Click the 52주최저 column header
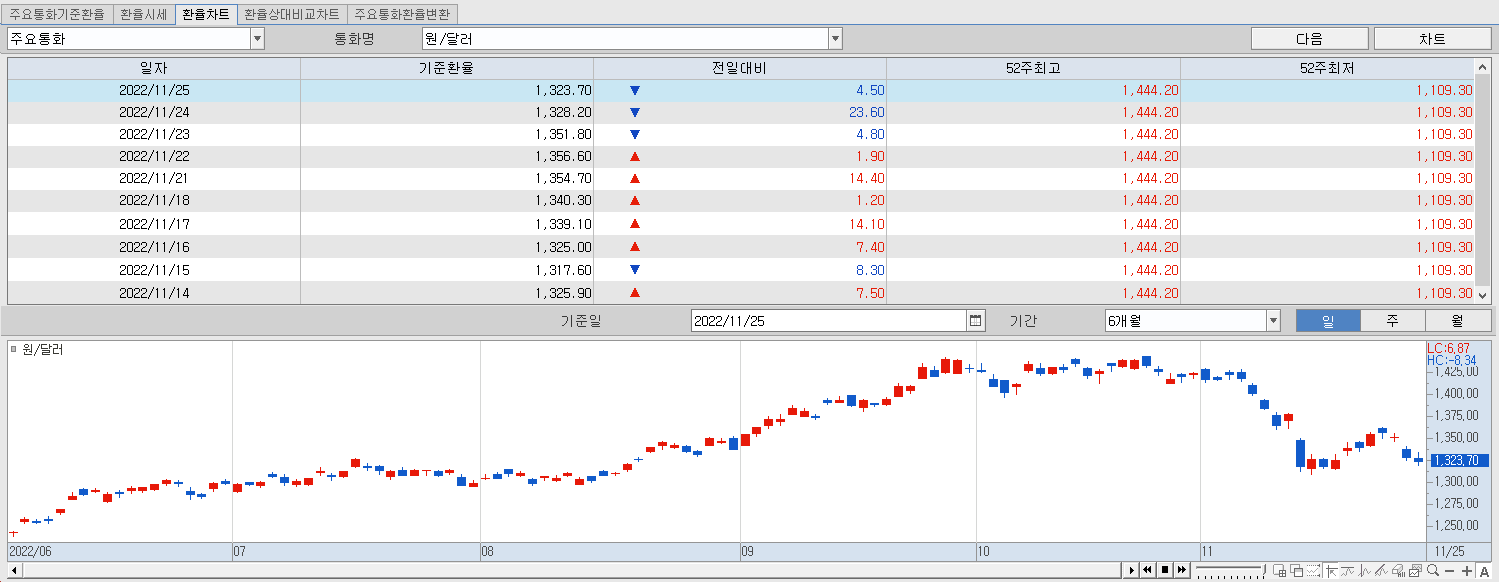The image size is (1499, 582). pyautogui.click(x=1327, y=68)
